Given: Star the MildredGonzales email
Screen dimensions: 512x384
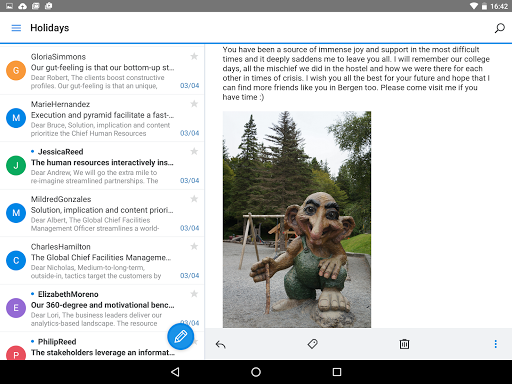Looking at the screenshot, I should pyautogui.click(x=194, y=199).
